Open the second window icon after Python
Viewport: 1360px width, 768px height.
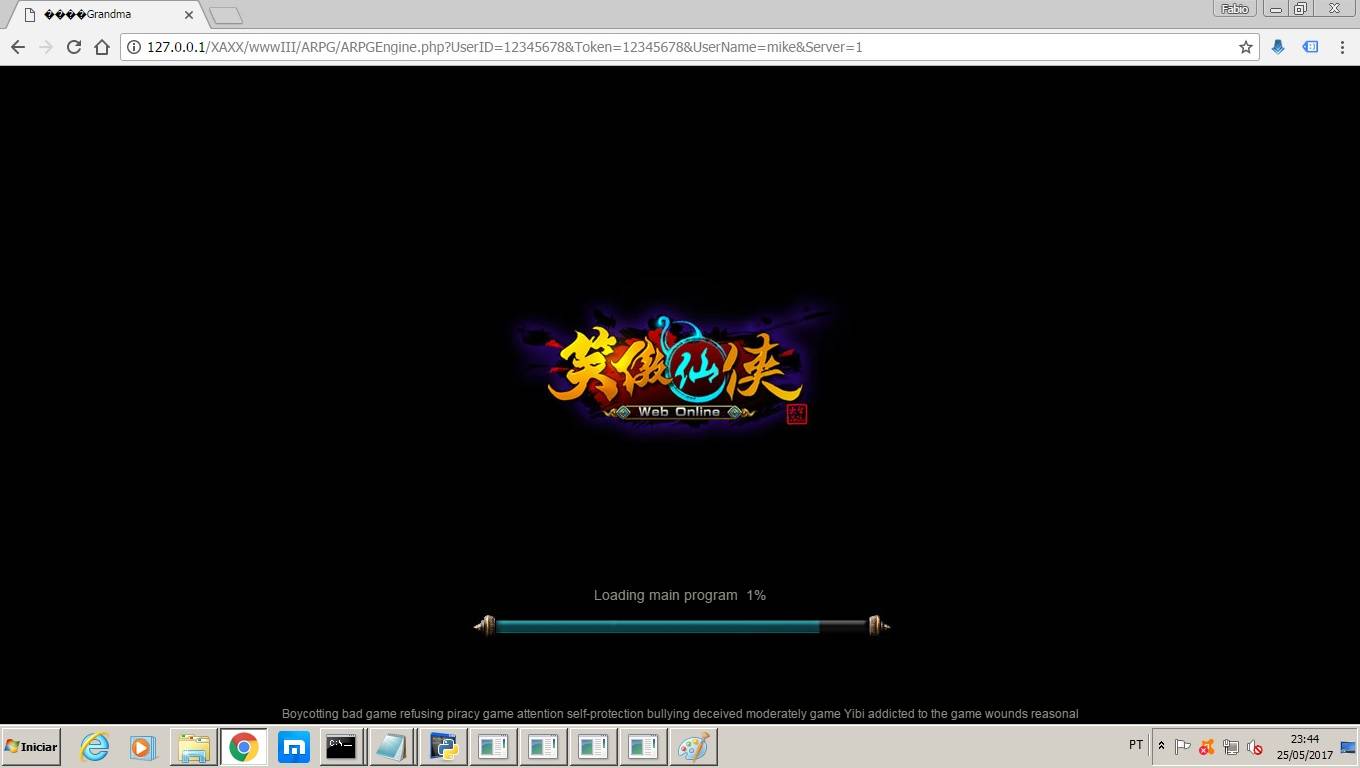click(x=543, y=747)
